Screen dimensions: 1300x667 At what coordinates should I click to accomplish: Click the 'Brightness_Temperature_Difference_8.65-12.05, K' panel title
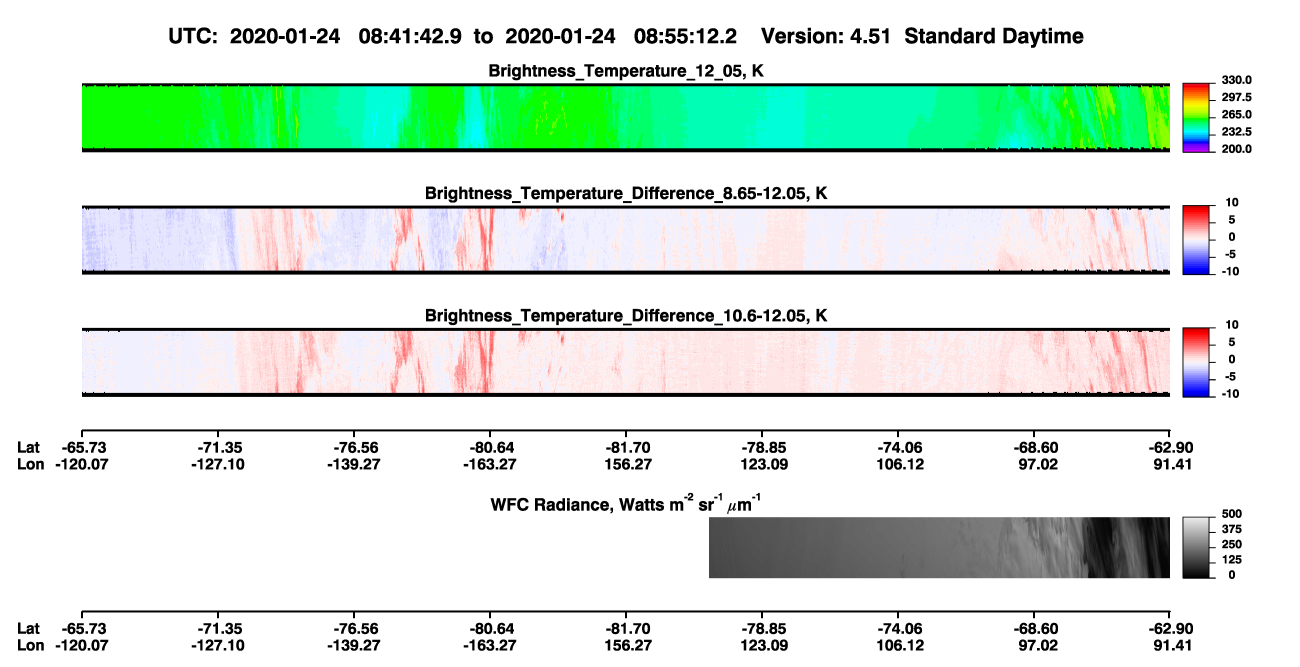point(626,193)
